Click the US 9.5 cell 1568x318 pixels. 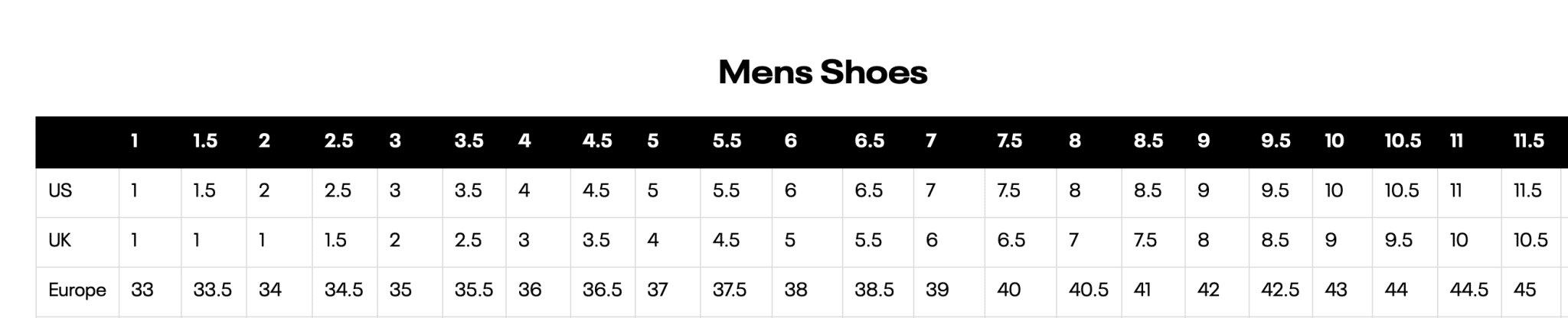coord(1281,190)
